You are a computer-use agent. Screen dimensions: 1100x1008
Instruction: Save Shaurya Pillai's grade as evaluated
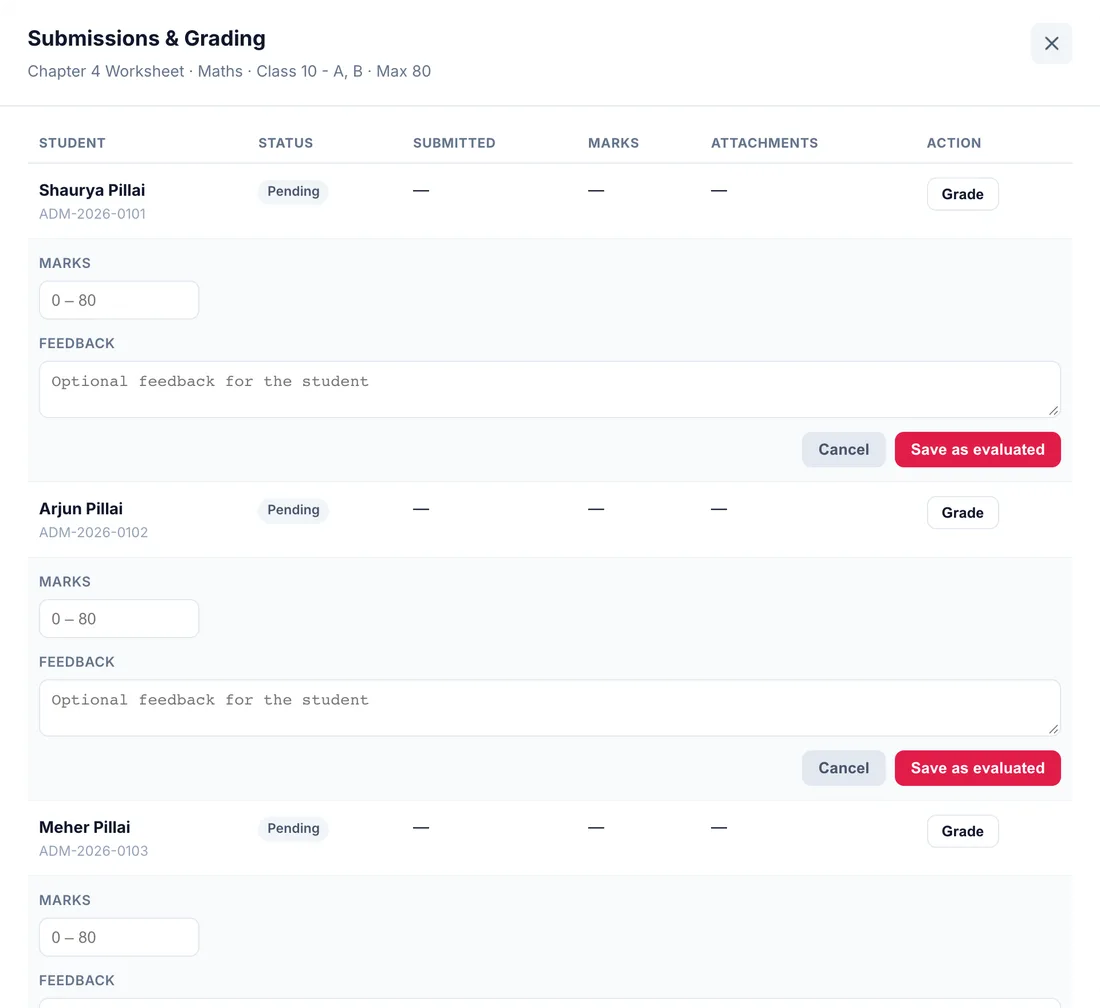(x=977, y=450)
